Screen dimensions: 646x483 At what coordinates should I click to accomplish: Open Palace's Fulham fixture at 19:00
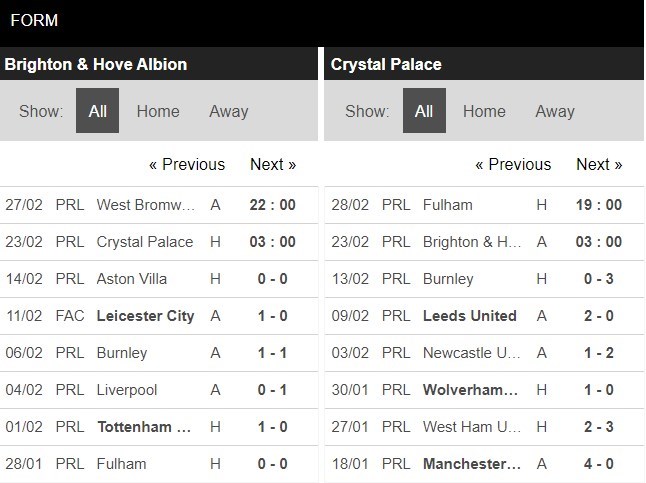[599, 205]
